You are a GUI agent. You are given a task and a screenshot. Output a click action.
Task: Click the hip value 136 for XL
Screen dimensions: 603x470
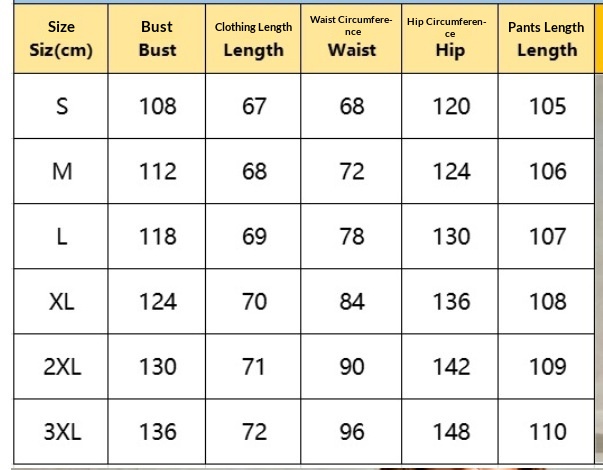coord(451,301)
